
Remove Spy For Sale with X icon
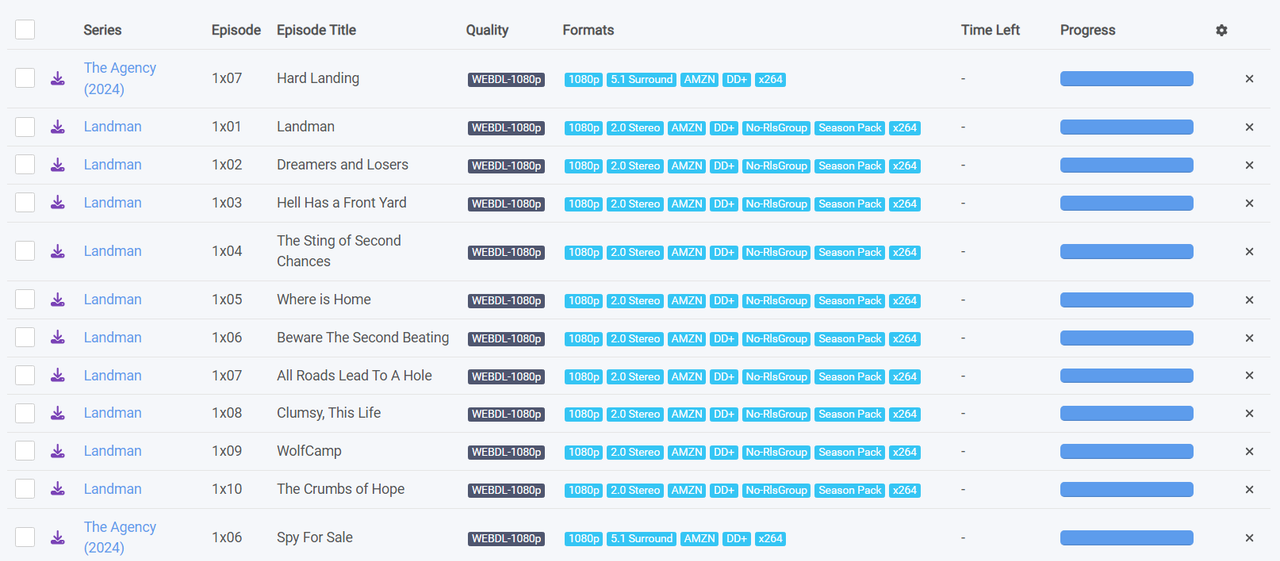pyautogui.click(x=1249, y=538)
